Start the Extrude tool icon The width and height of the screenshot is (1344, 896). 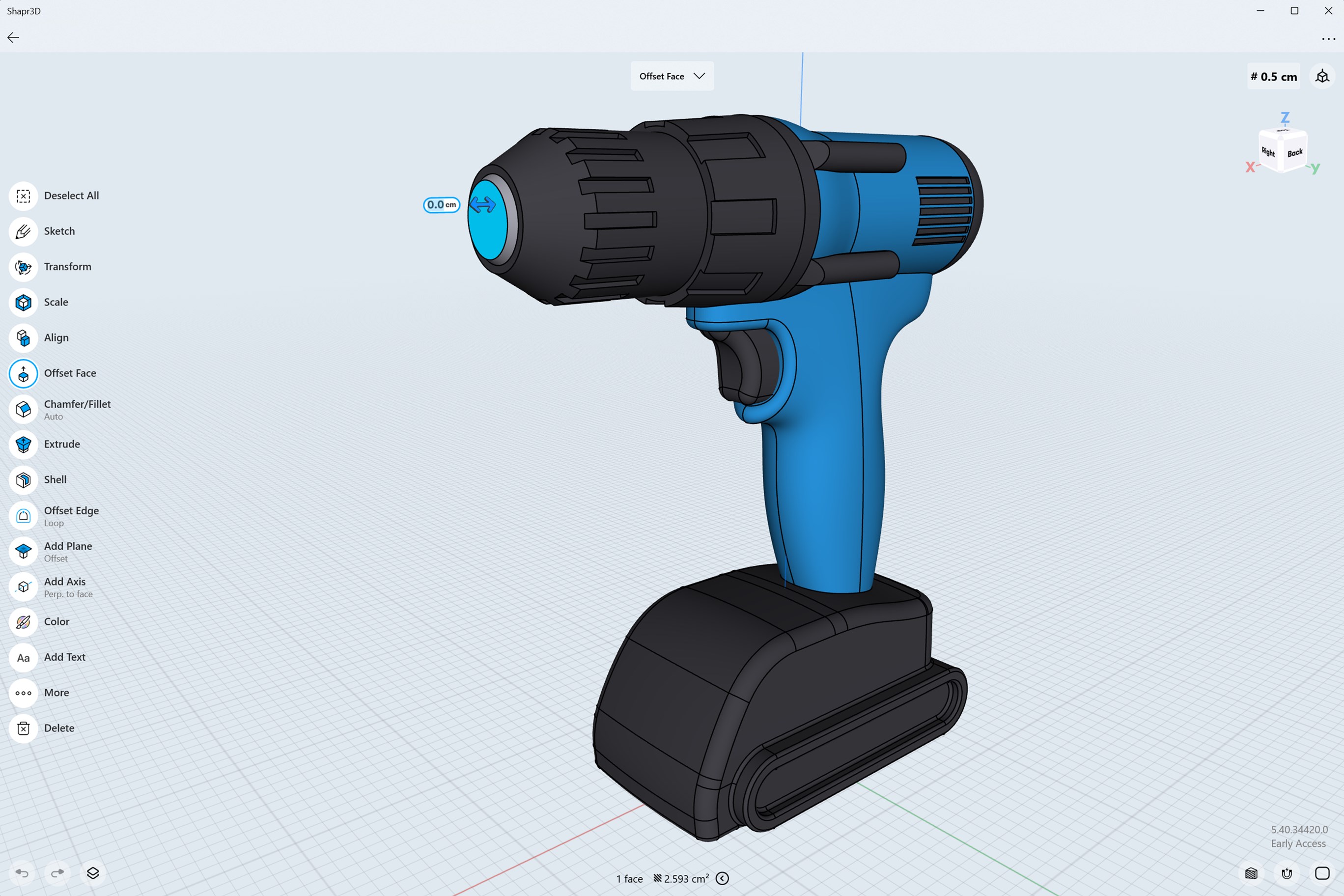[x=24, y=445]
